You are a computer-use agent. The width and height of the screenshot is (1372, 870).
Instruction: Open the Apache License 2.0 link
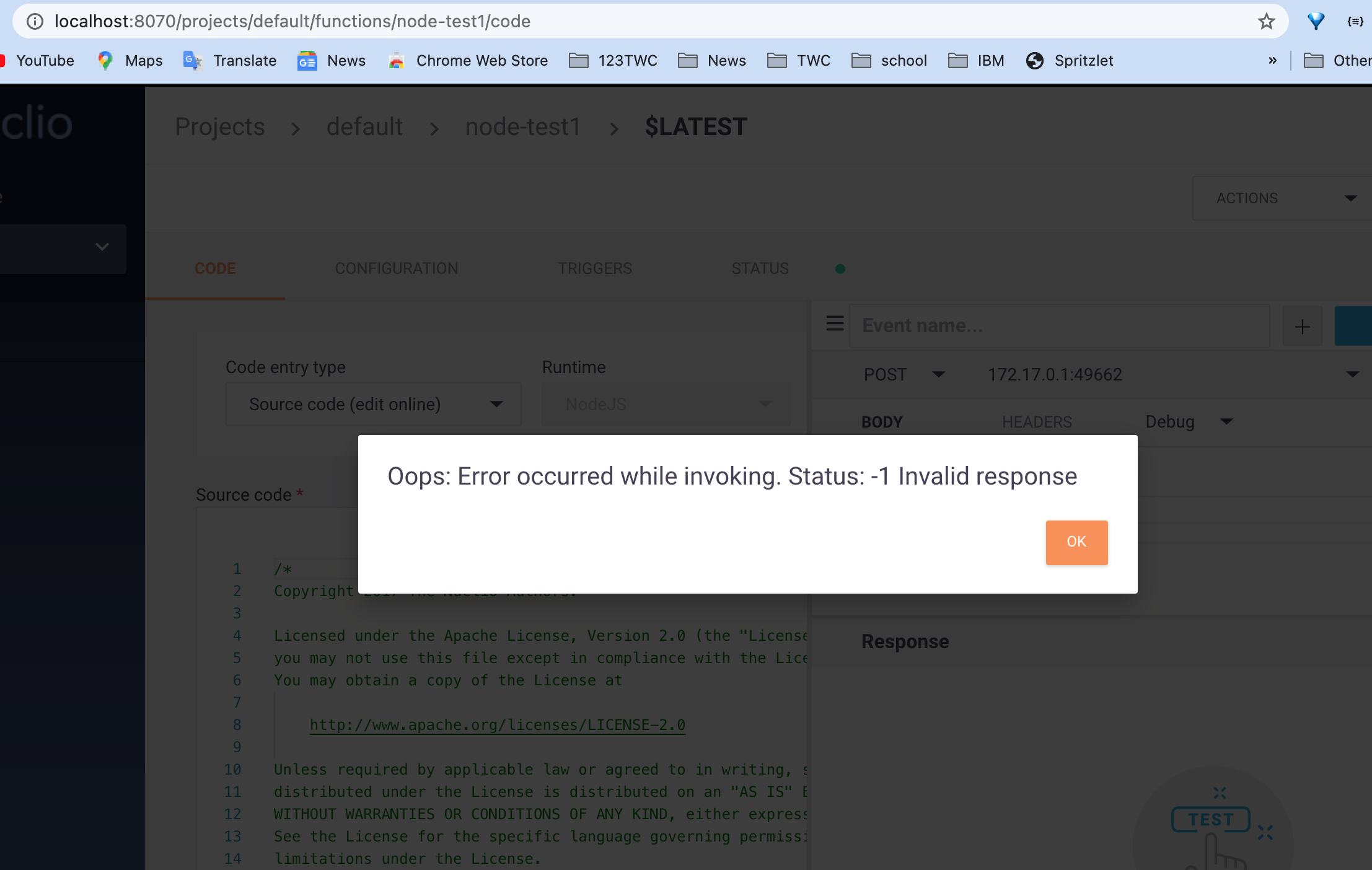coord(496,725)
